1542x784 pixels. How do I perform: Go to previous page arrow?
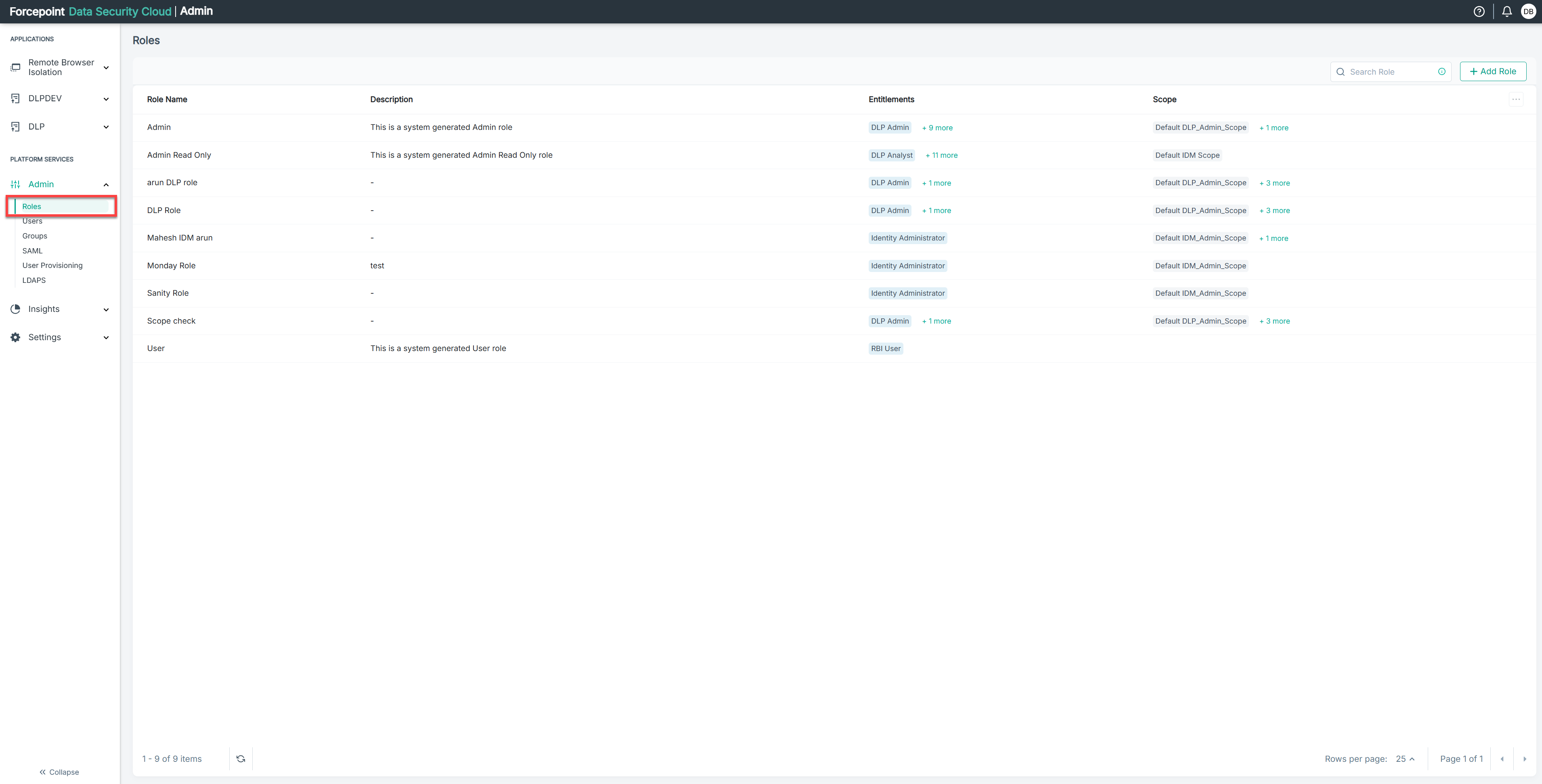pyautogui.click(x=1502, y=758)
